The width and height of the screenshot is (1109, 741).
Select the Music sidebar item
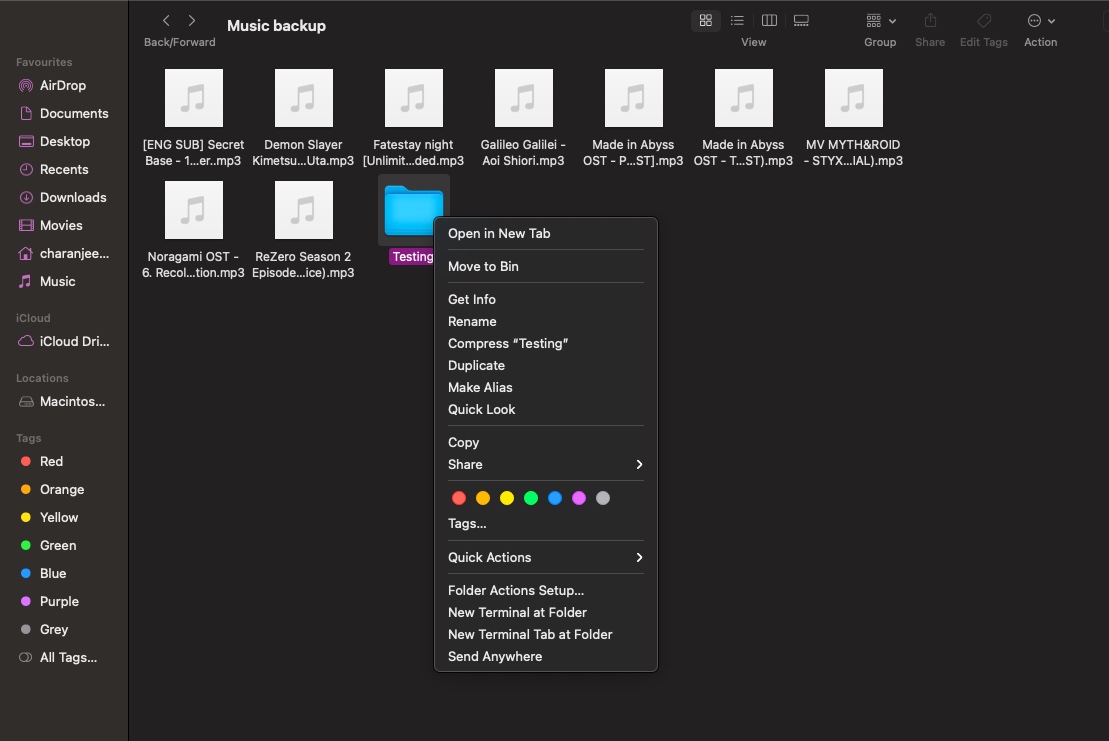[58, 281]
